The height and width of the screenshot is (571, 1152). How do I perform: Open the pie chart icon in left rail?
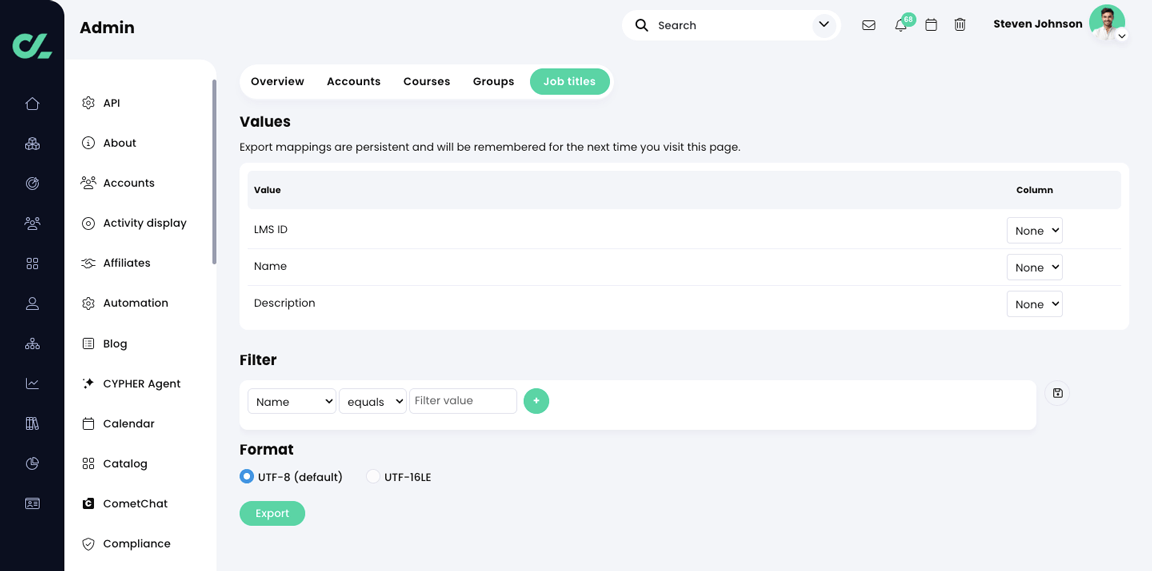[32, 463]
